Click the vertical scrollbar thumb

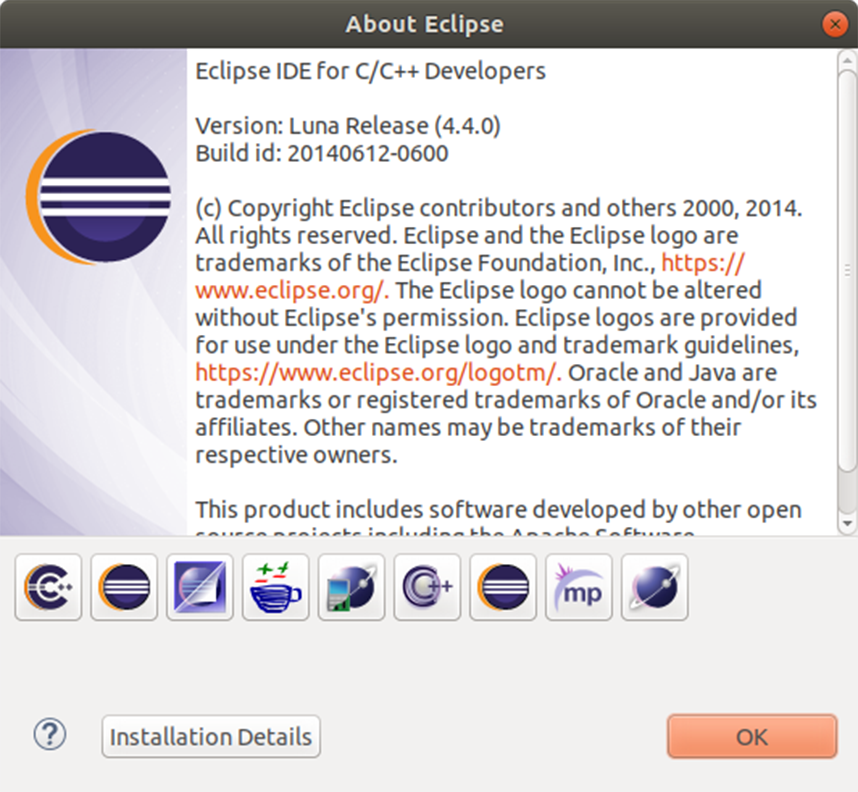click(847, 271)
